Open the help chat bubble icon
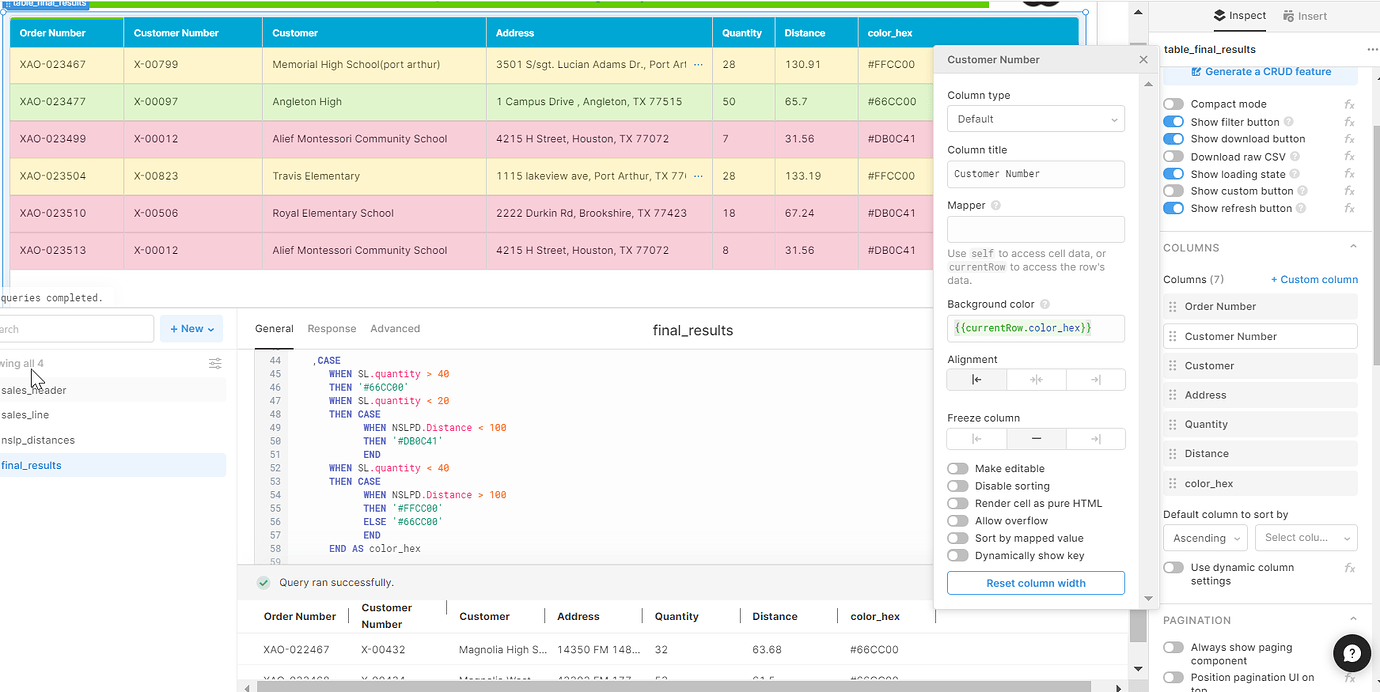This screenshot has height=692, width=1380. pyautogui.click(x=1351, y=653)
